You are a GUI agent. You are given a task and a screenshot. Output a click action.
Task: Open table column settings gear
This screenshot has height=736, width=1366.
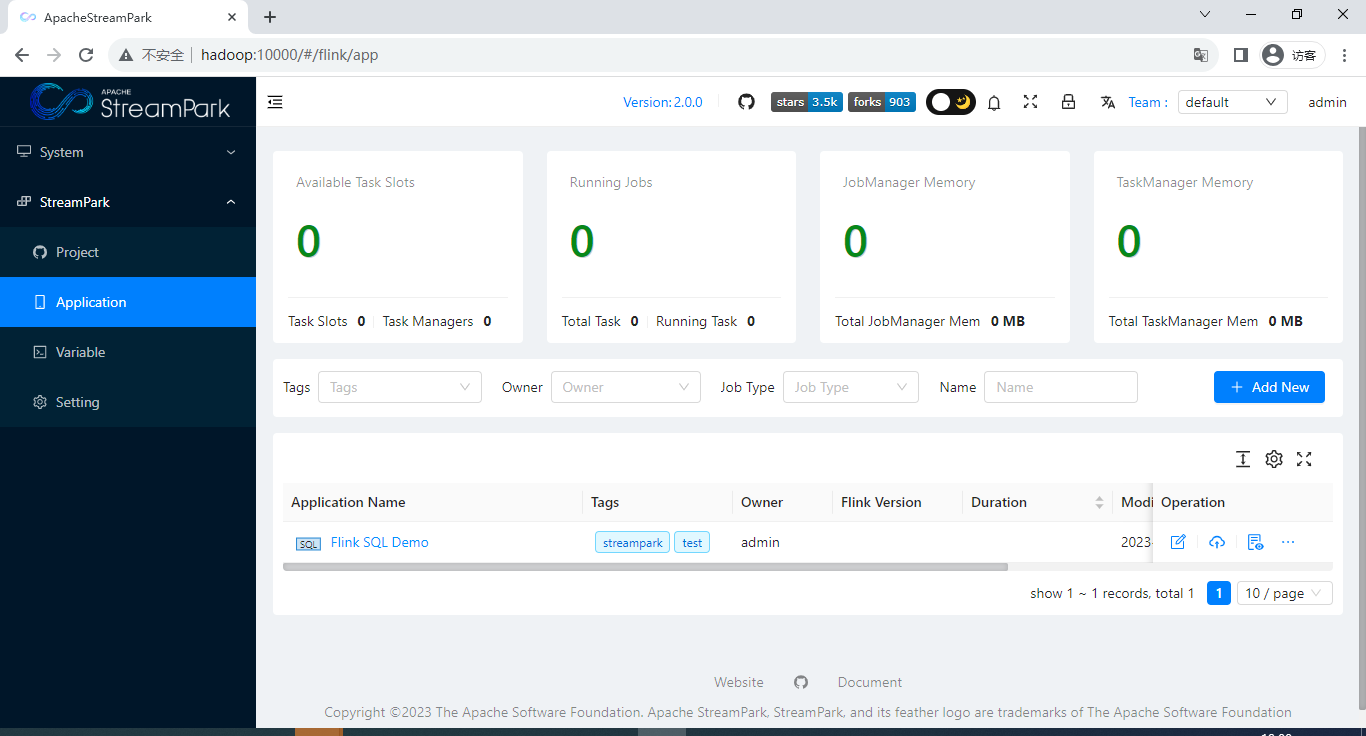coord(1273,459)
